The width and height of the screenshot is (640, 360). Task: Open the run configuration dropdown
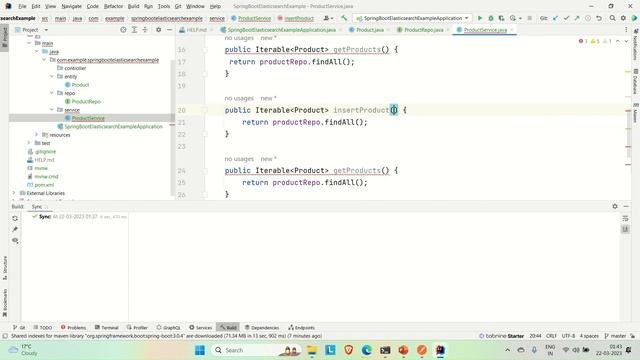412,18
